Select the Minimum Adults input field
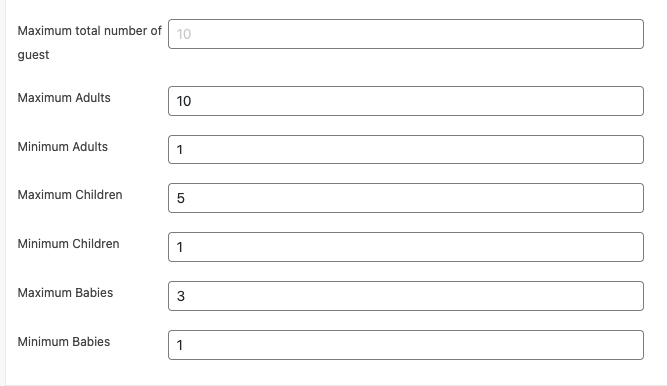 pyautogui.click(x=406, y=149)
